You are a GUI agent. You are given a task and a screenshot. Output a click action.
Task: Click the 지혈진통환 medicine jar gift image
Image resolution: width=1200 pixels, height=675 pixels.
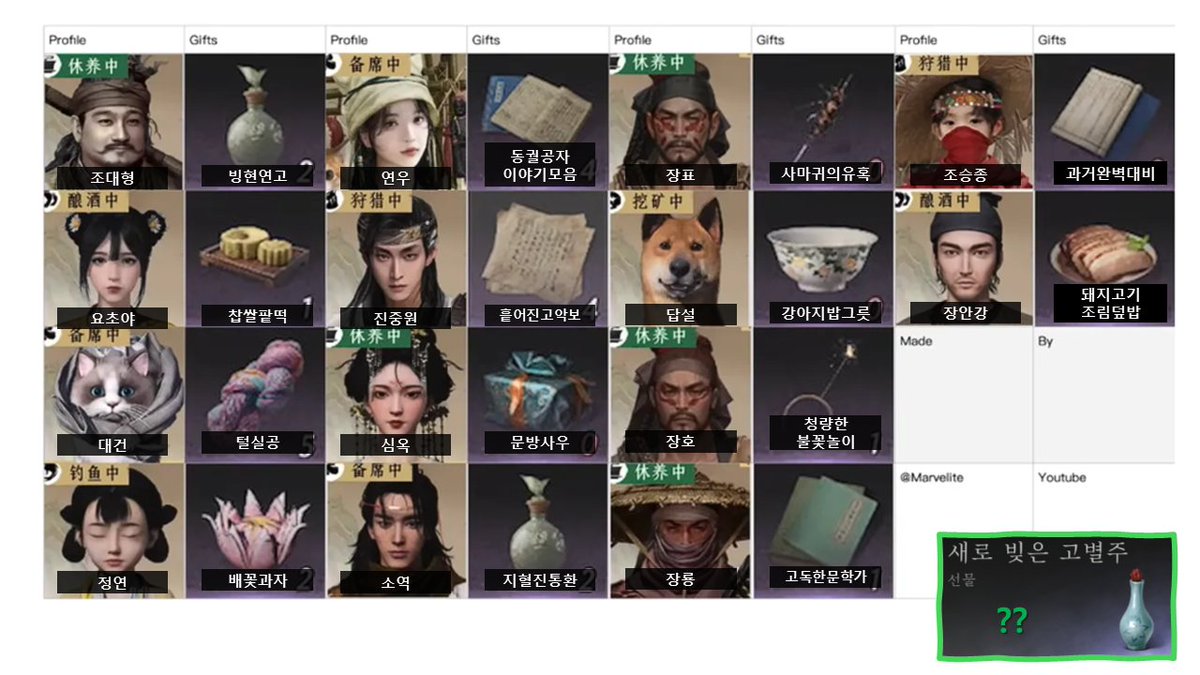click(x=538, y=531)
